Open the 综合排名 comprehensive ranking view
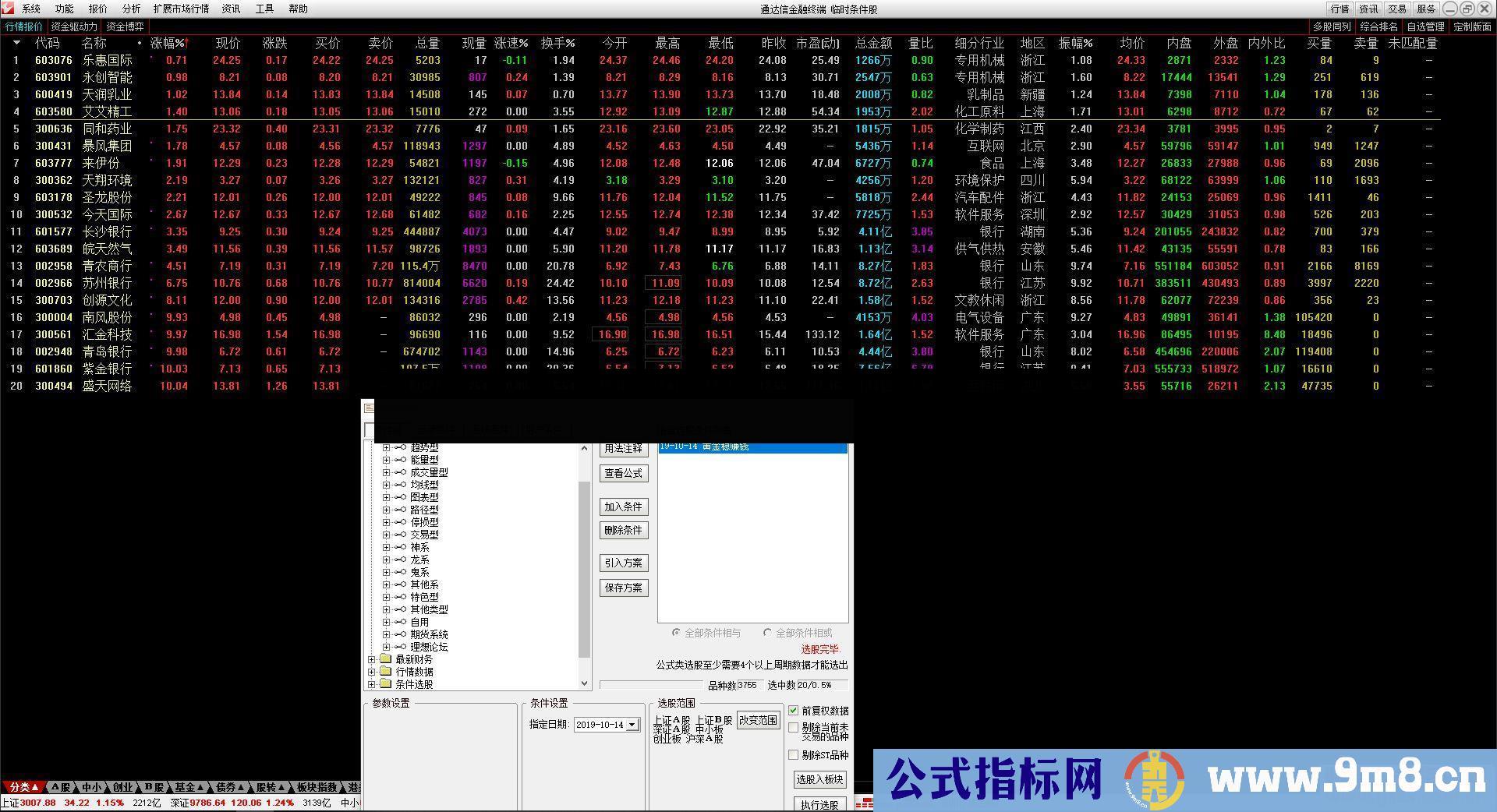1497x812 pixels. point(1378,26)
